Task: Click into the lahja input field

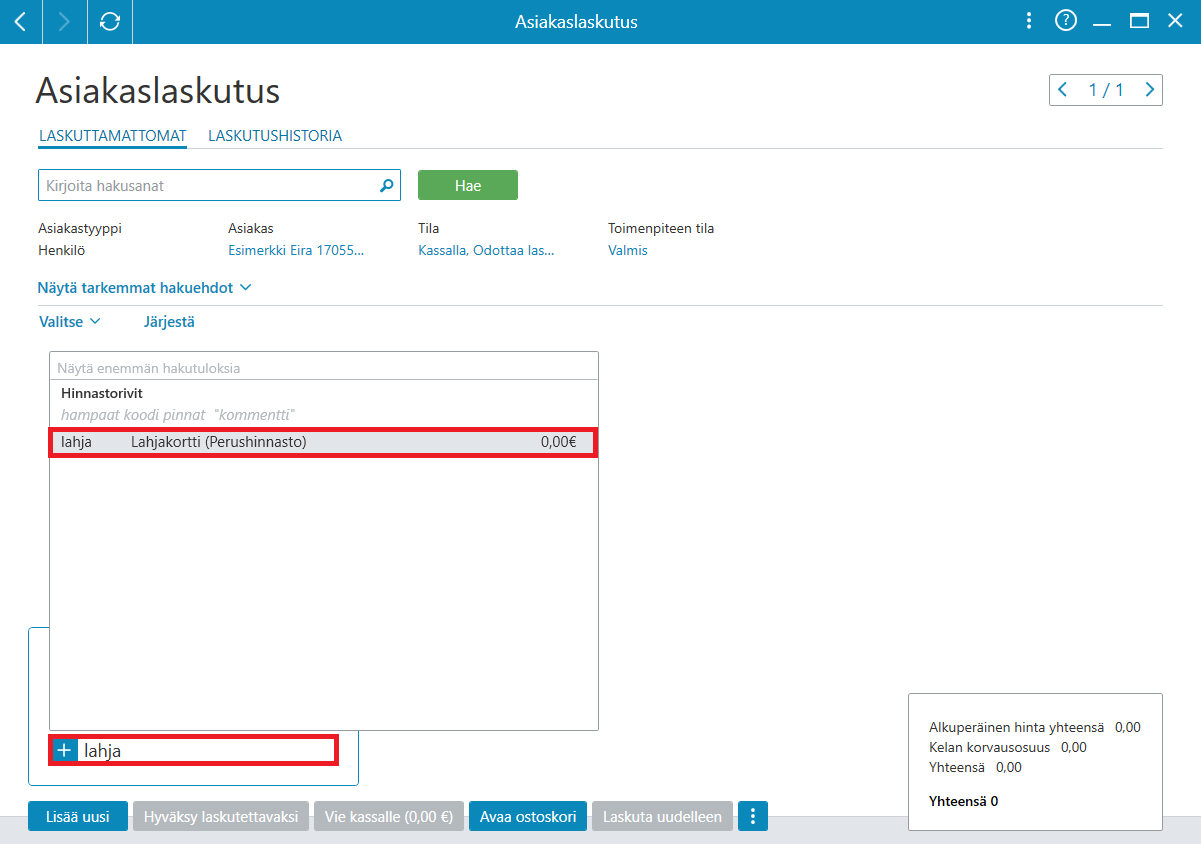Action: [x=208, y=750]
